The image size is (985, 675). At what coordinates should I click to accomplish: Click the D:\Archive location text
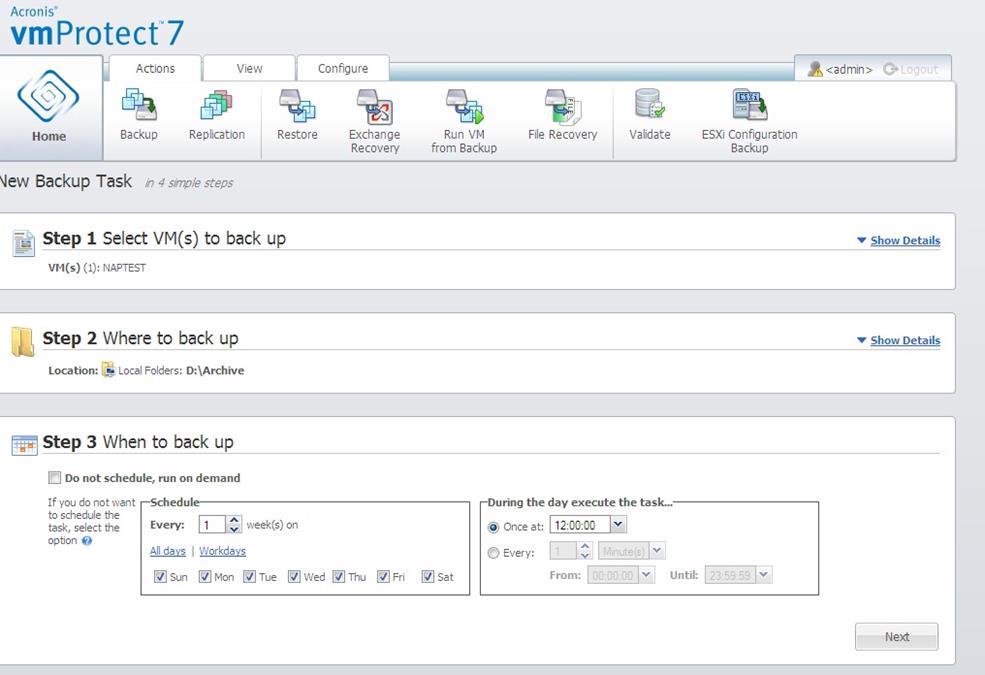(215, 370)
